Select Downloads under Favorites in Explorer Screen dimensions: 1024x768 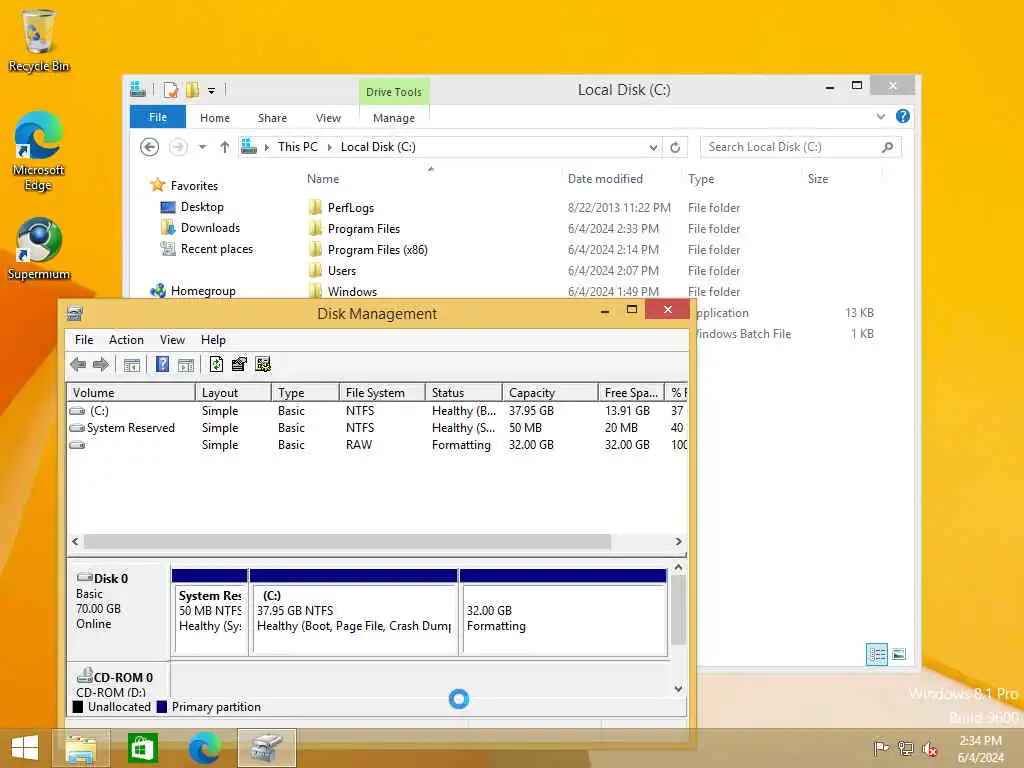pos(210,228)
